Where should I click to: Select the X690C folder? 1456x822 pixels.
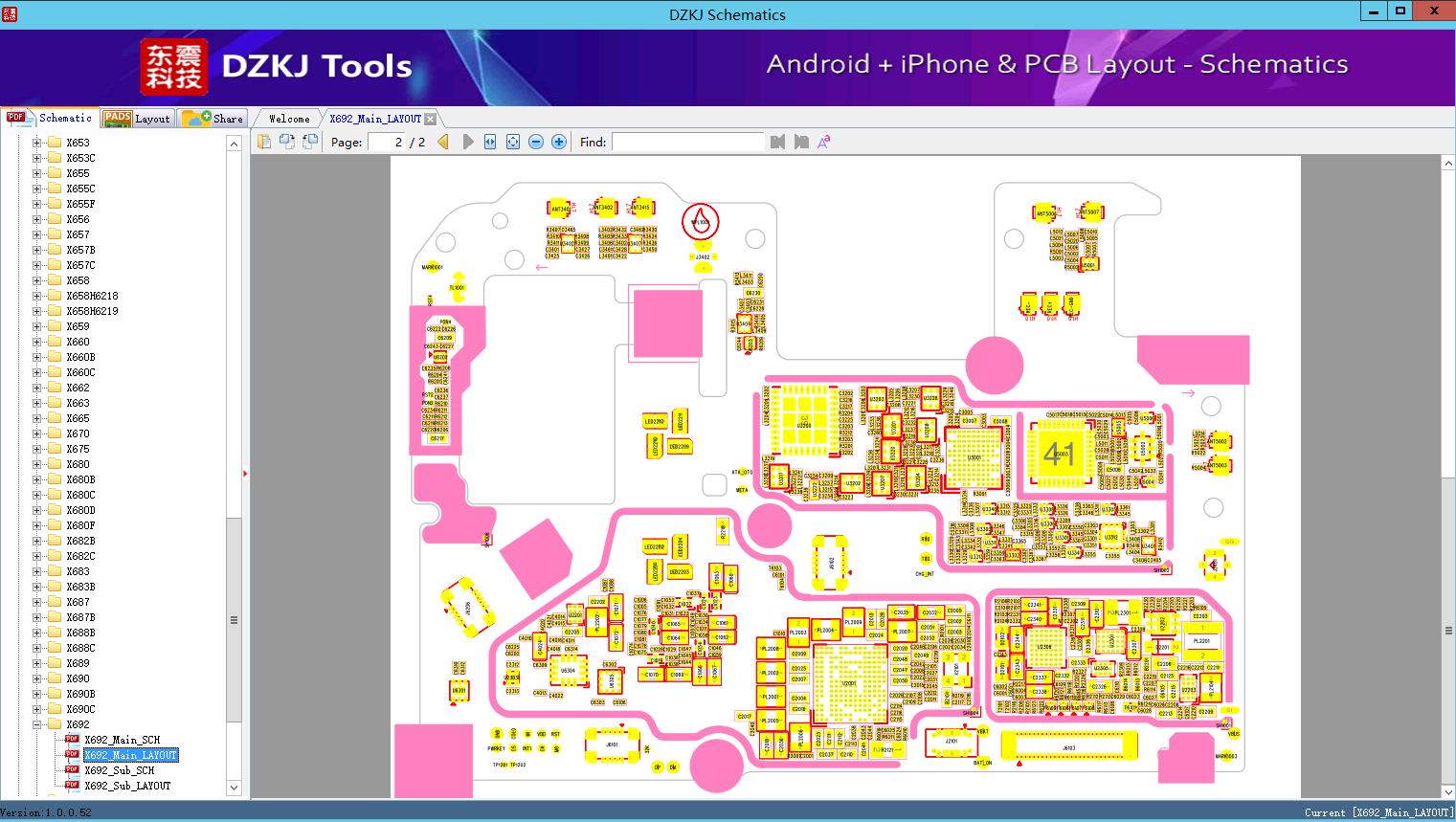[x=80, y=709]
